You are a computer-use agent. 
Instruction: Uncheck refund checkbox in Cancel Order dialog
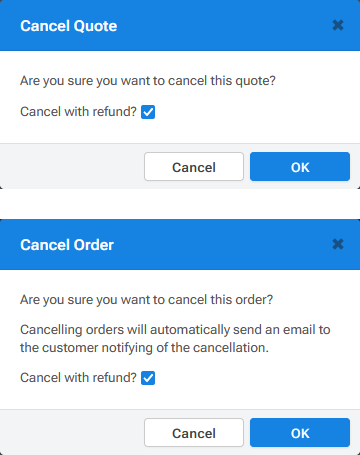(148, 378)
